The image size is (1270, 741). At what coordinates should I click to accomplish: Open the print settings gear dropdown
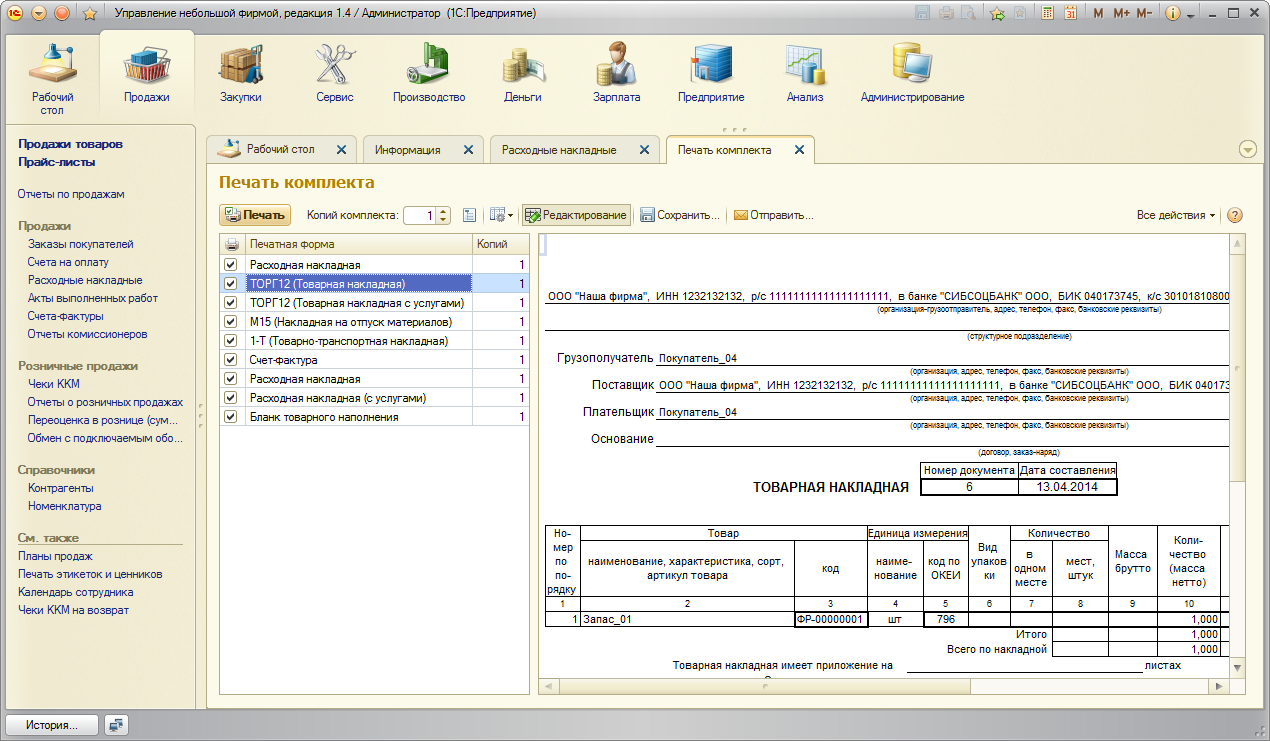pyautogui.click(x=500, y=215)
